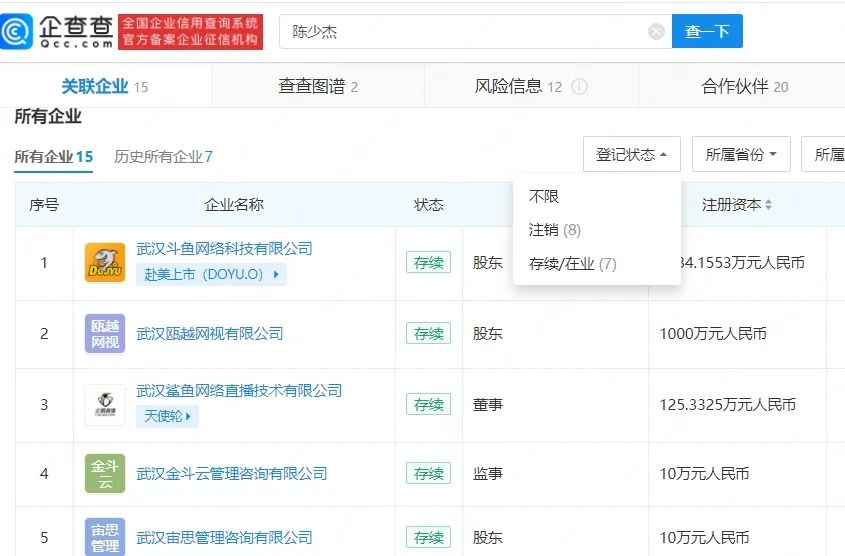
Task: Open the 金斗云 company logo thumbnail
Action: pyautogui.click(x=105, y=474)
